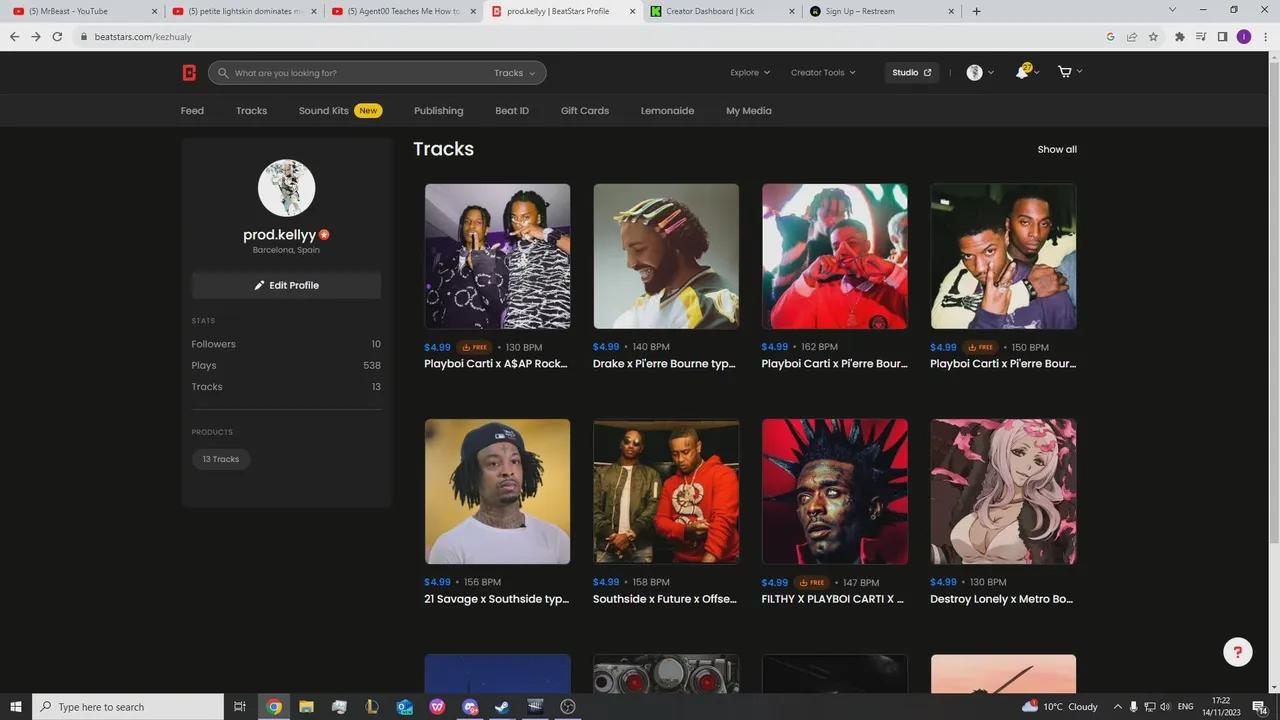The image size is (1280, 720).
Task: Reload the page with the refresh icon
Action: [x=57, y=37]
